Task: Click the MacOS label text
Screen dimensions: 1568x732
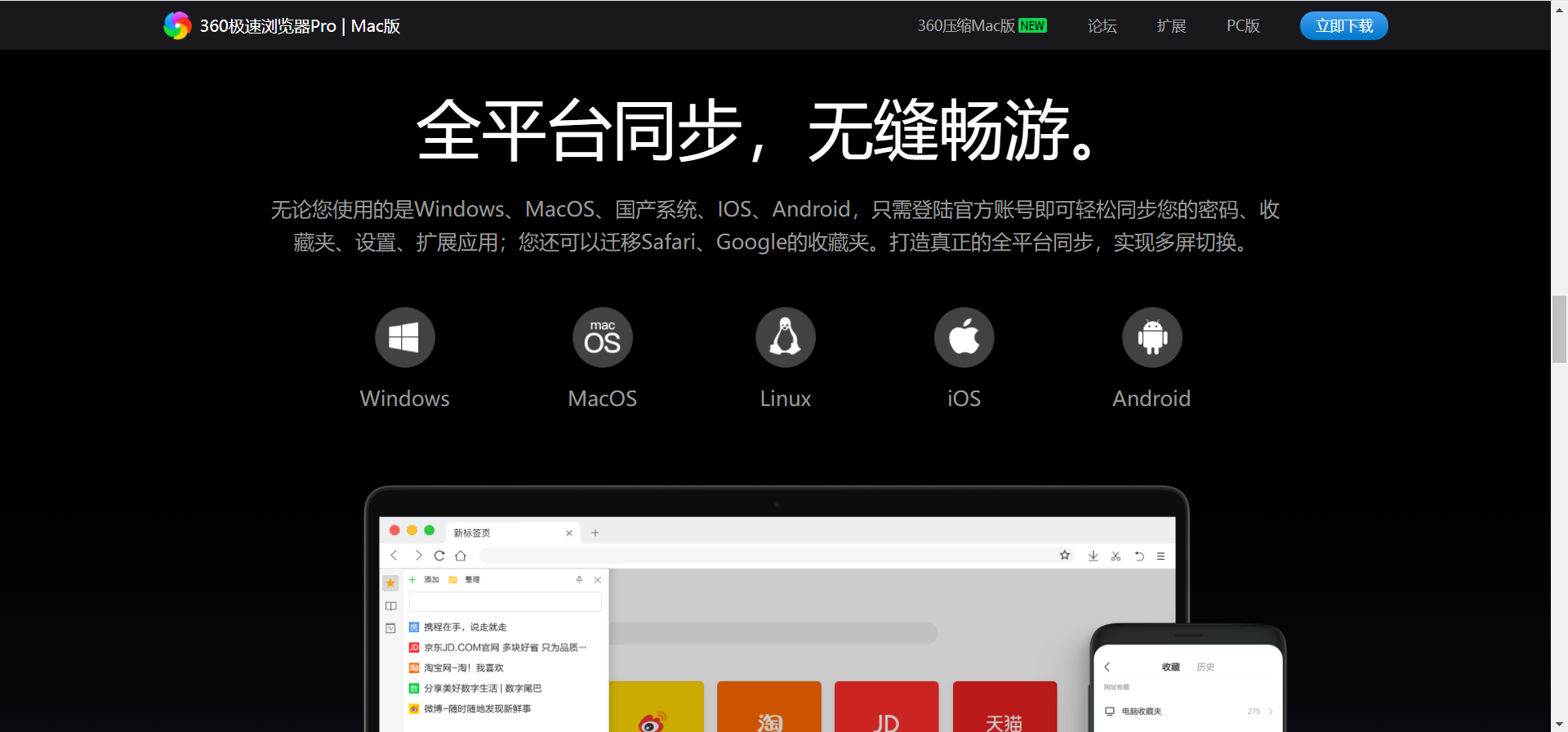Action: [x=603, y=399]
